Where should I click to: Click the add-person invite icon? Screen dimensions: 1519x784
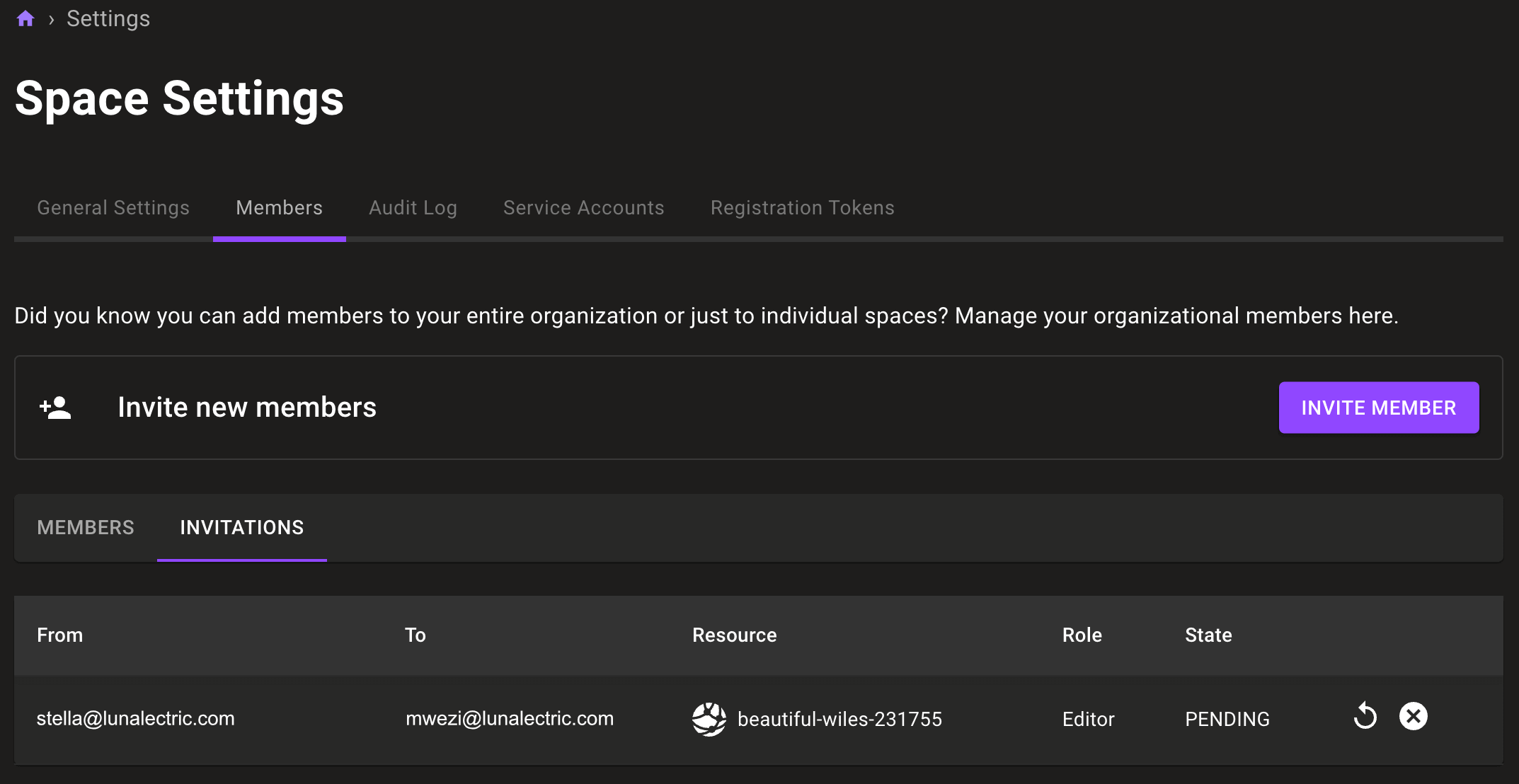coord(55,408)
